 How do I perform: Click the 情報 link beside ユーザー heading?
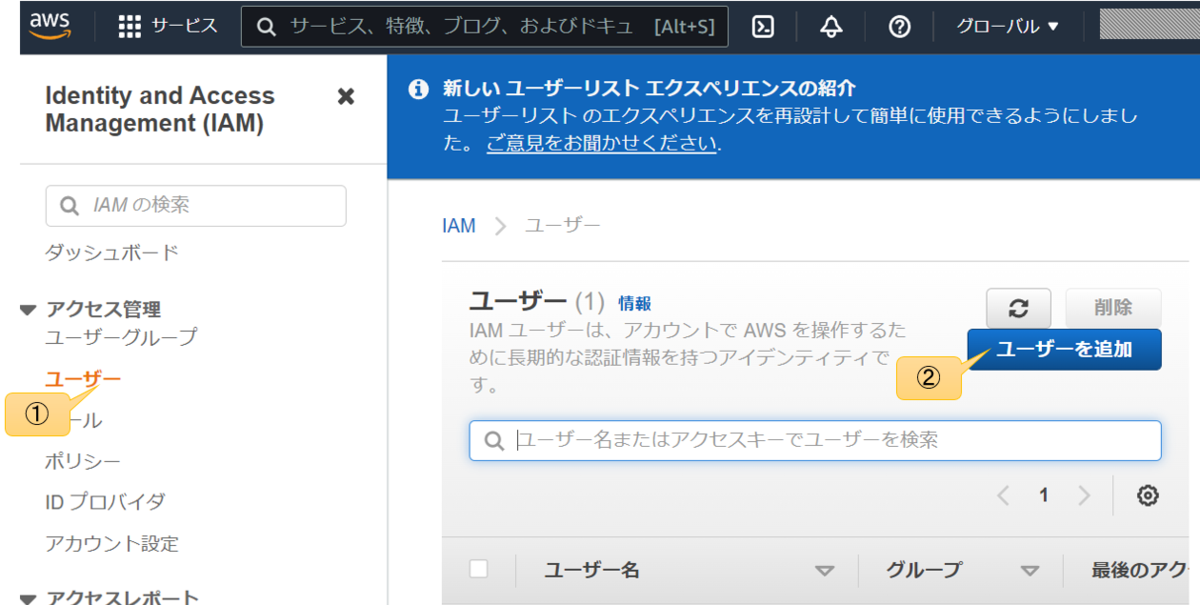click(634, 303)
